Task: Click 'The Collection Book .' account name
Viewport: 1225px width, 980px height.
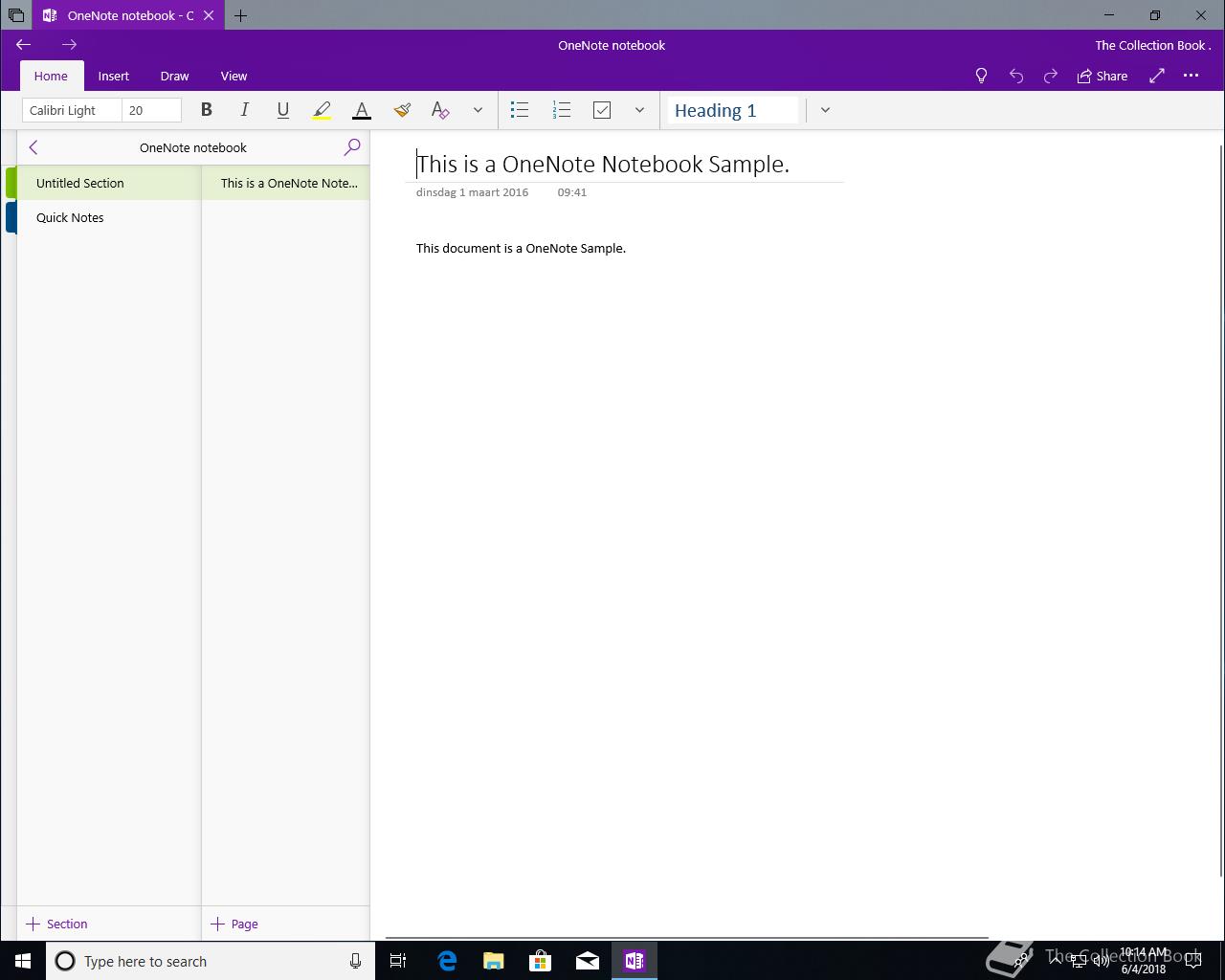Action: tap(1152, 45)
